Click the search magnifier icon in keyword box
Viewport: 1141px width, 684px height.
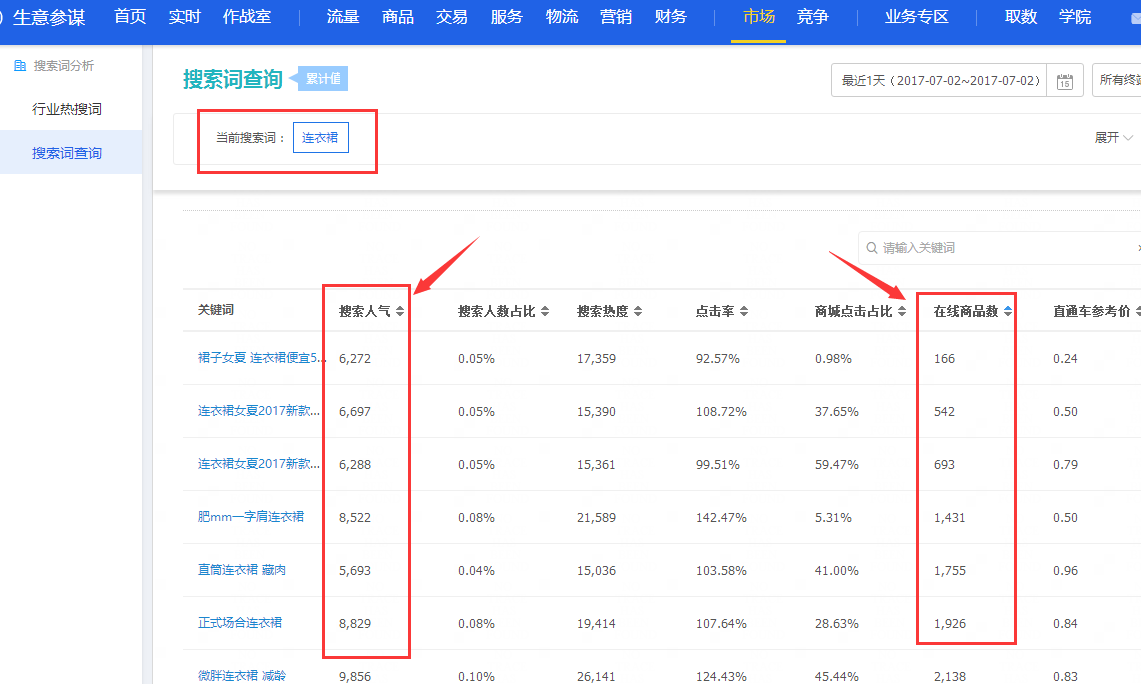coord(872,248)
